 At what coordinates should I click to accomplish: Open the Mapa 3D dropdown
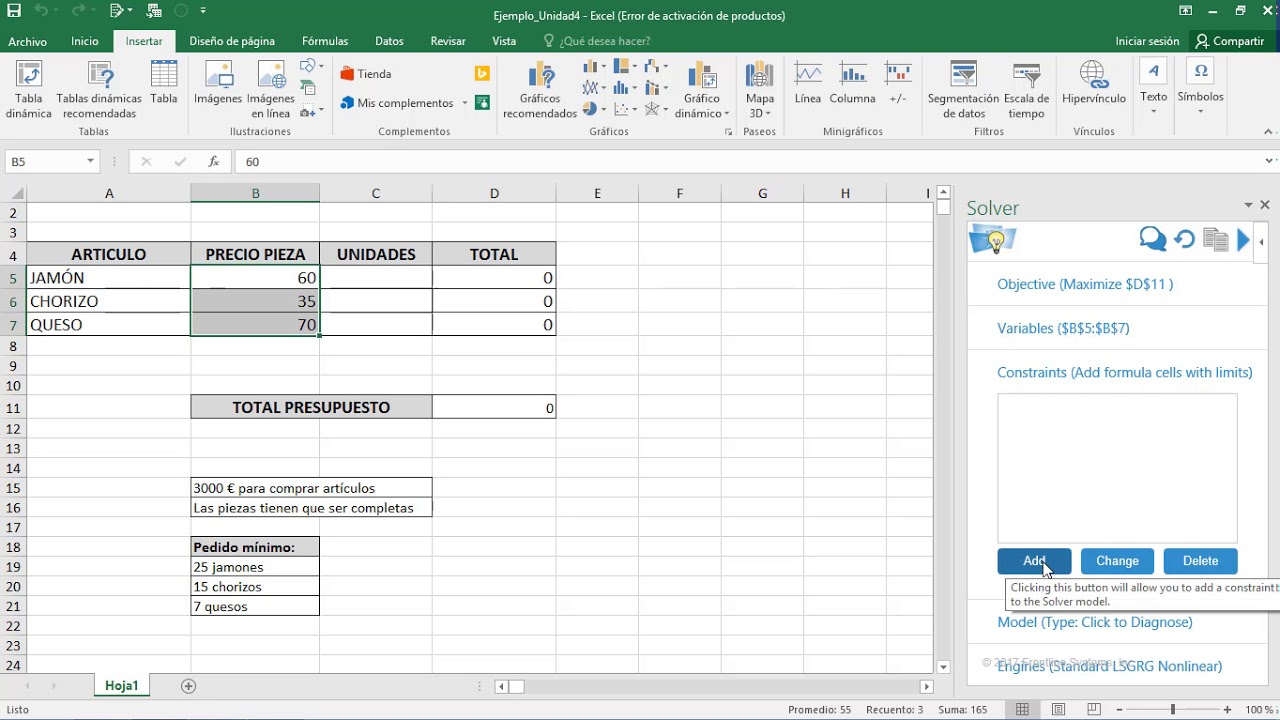(768, 114)
